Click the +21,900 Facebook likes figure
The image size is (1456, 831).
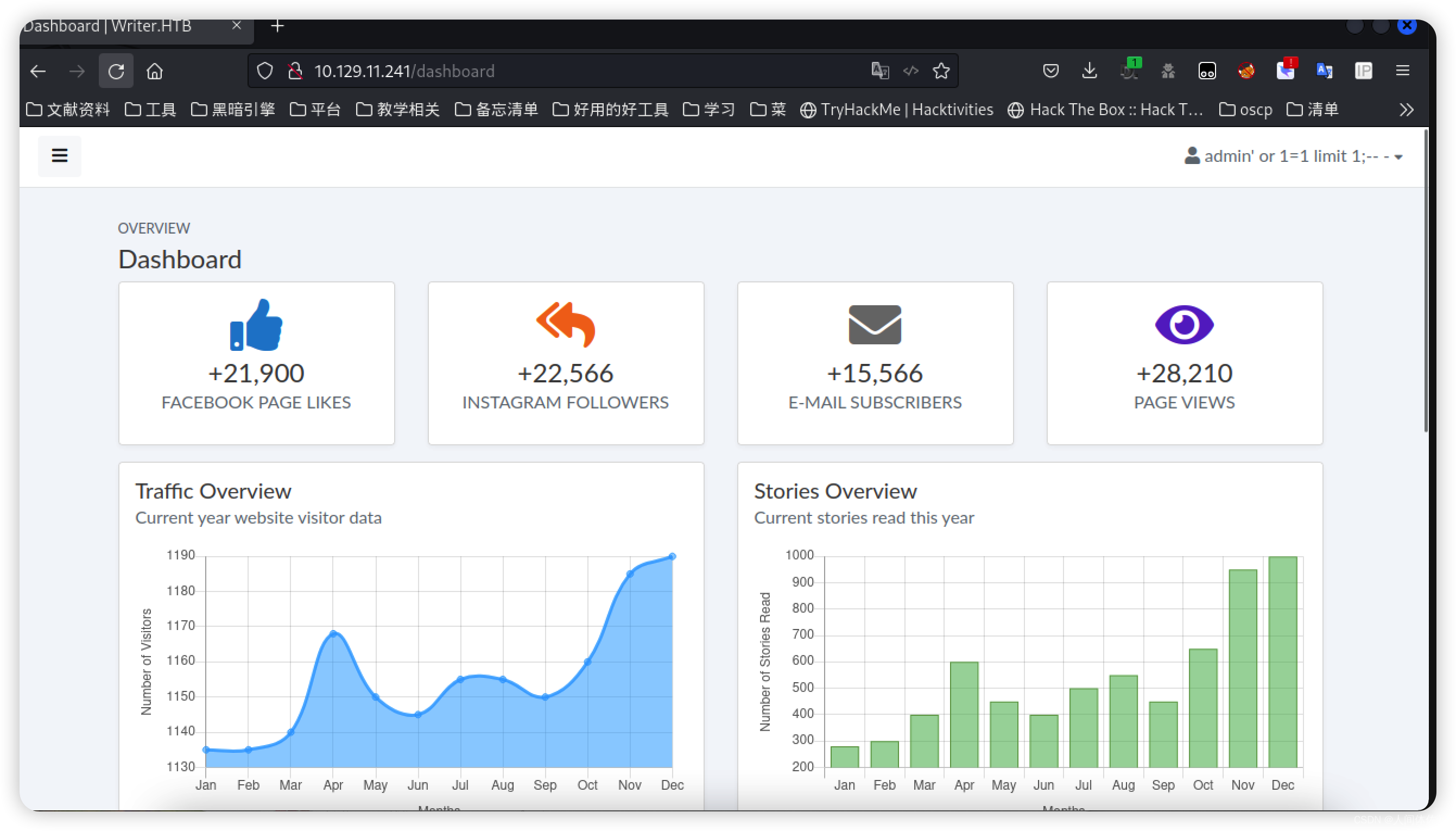(x=256, y=373)
